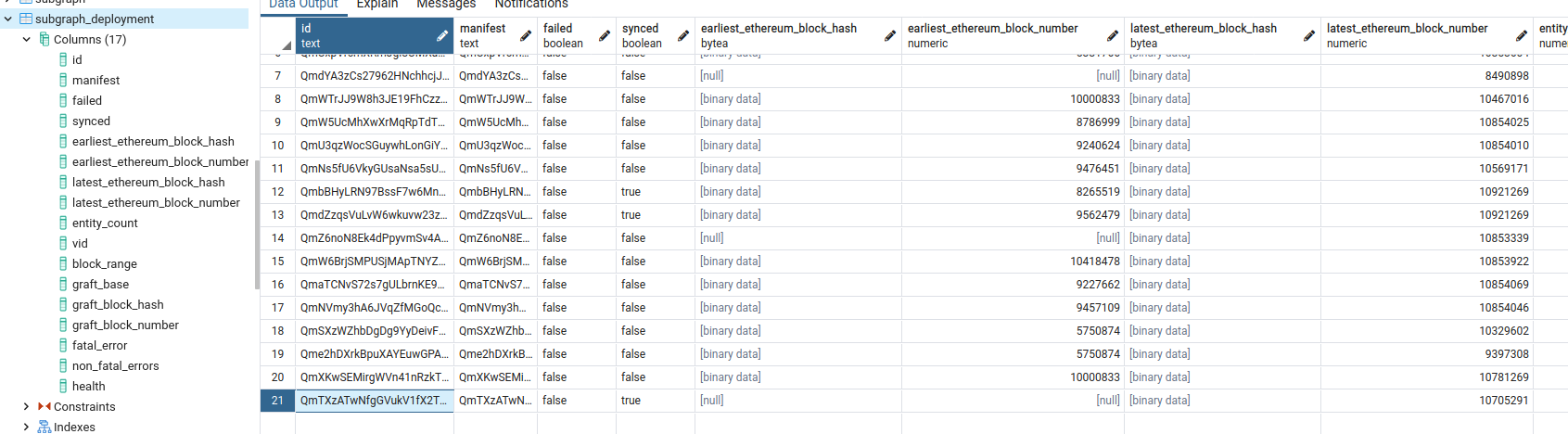Expand the Constraints node
Screen dimensions: 1568x434
[x=27, y=406]
